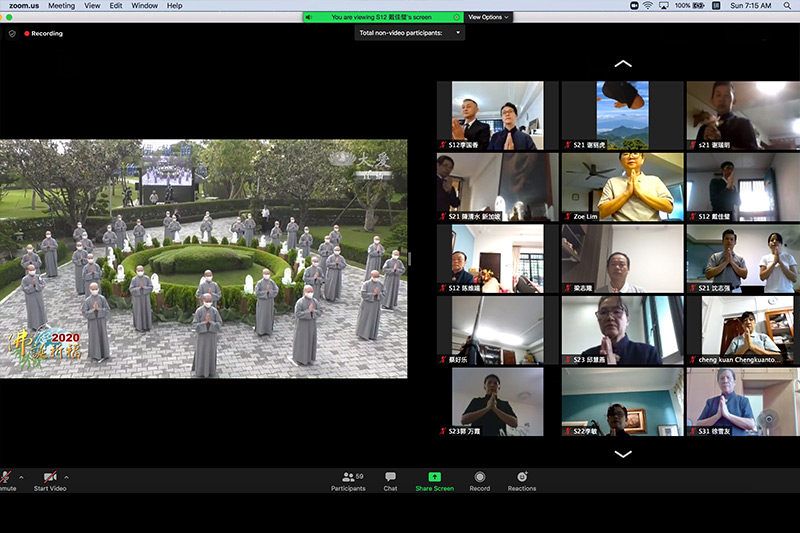This screenshot has height=533, width=800.
Task: Toggle Start Video camera button
Action: (x=49, y=478)
